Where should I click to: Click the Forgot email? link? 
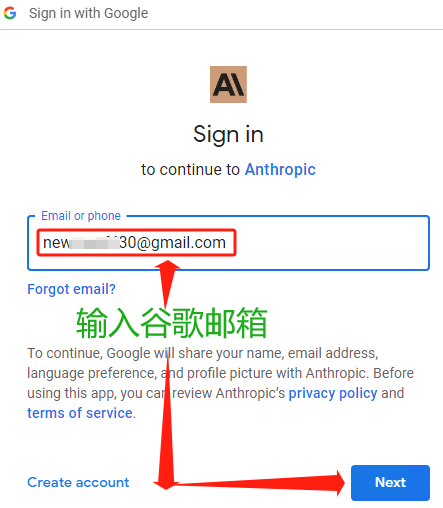click(71, 289)
